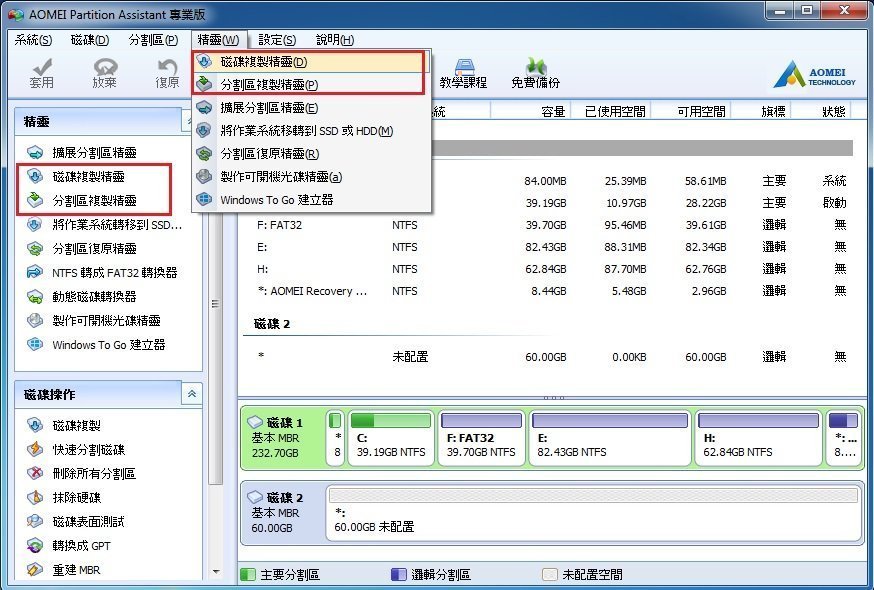
Task: Click the 容量 column header
Action: coord(530,112)
